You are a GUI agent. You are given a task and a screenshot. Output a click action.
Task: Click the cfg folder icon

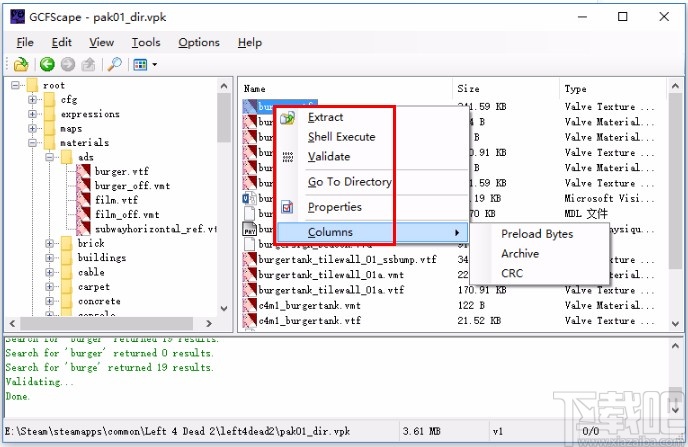(x=50, y=100)
